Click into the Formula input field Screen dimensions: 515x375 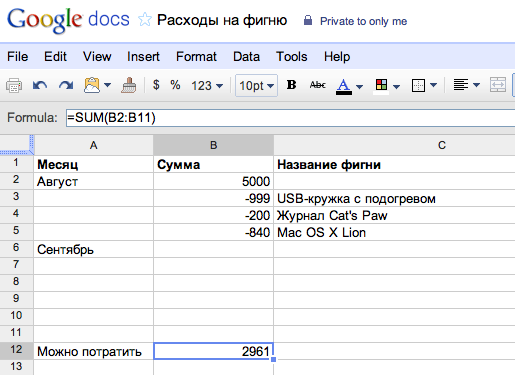tap(290, 118)
